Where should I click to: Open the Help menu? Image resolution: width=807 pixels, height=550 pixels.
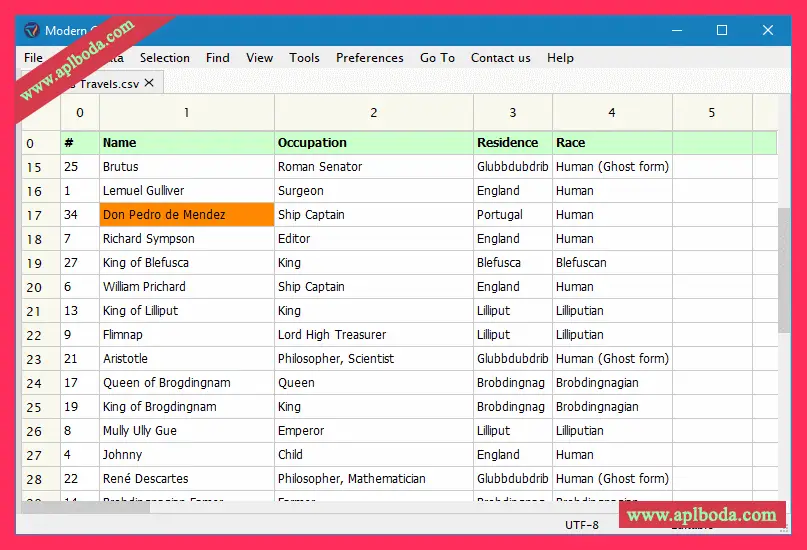tap(560, 58)
